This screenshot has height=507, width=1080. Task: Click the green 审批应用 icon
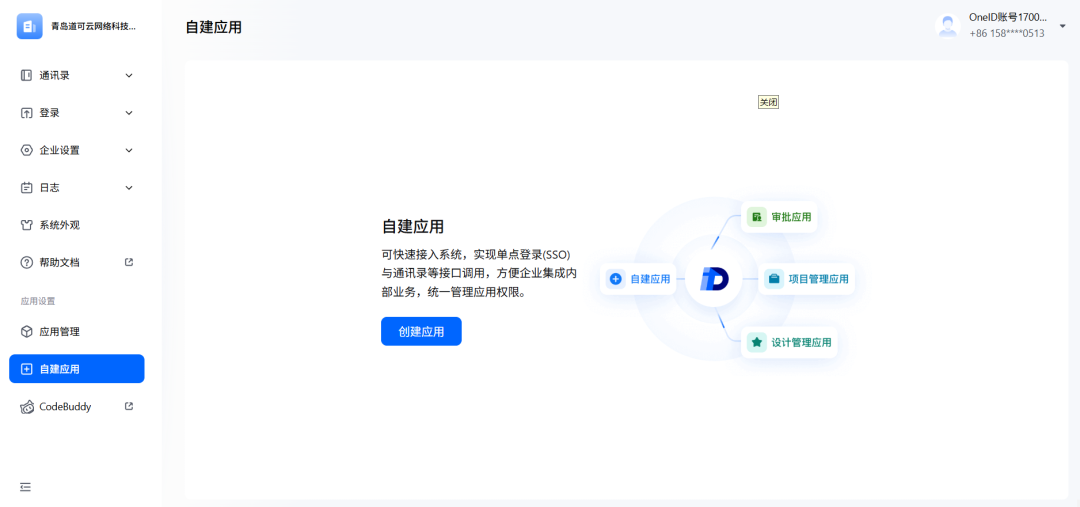tap(757, 217)
